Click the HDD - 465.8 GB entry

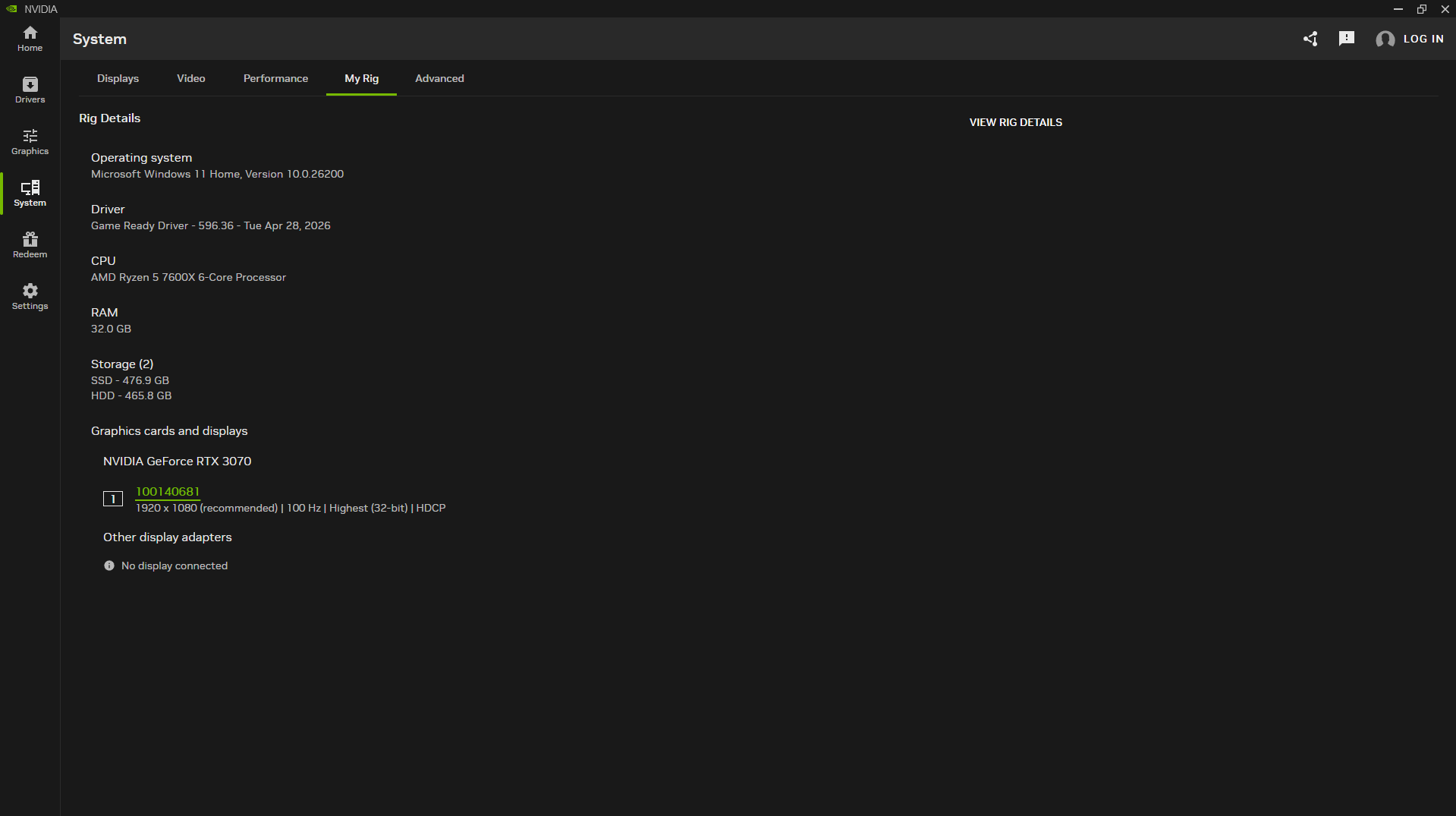tap(131, 395)
